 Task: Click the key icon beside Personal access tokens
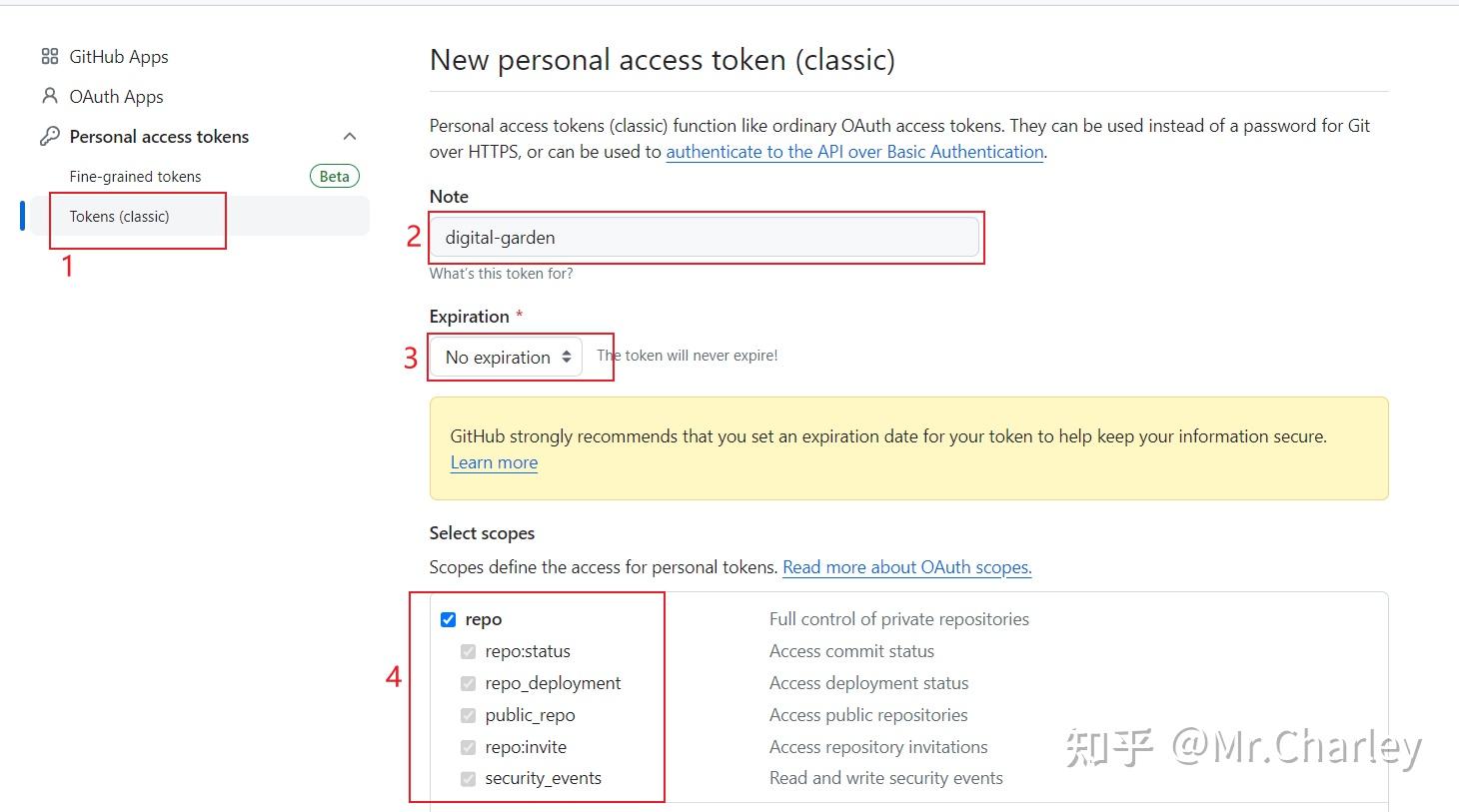pos(49,136)
